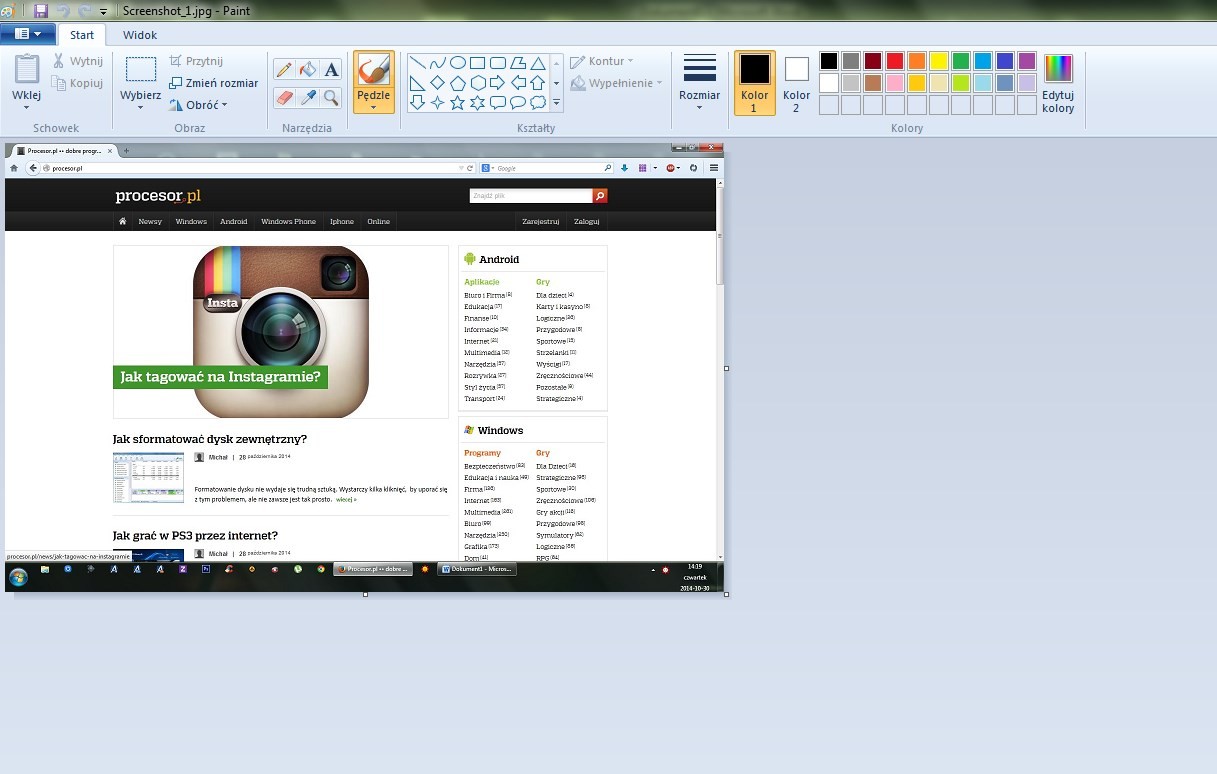Select the Eraser tool
Image resolution: width=1217 pixels, height=774 pixels.
285,97
